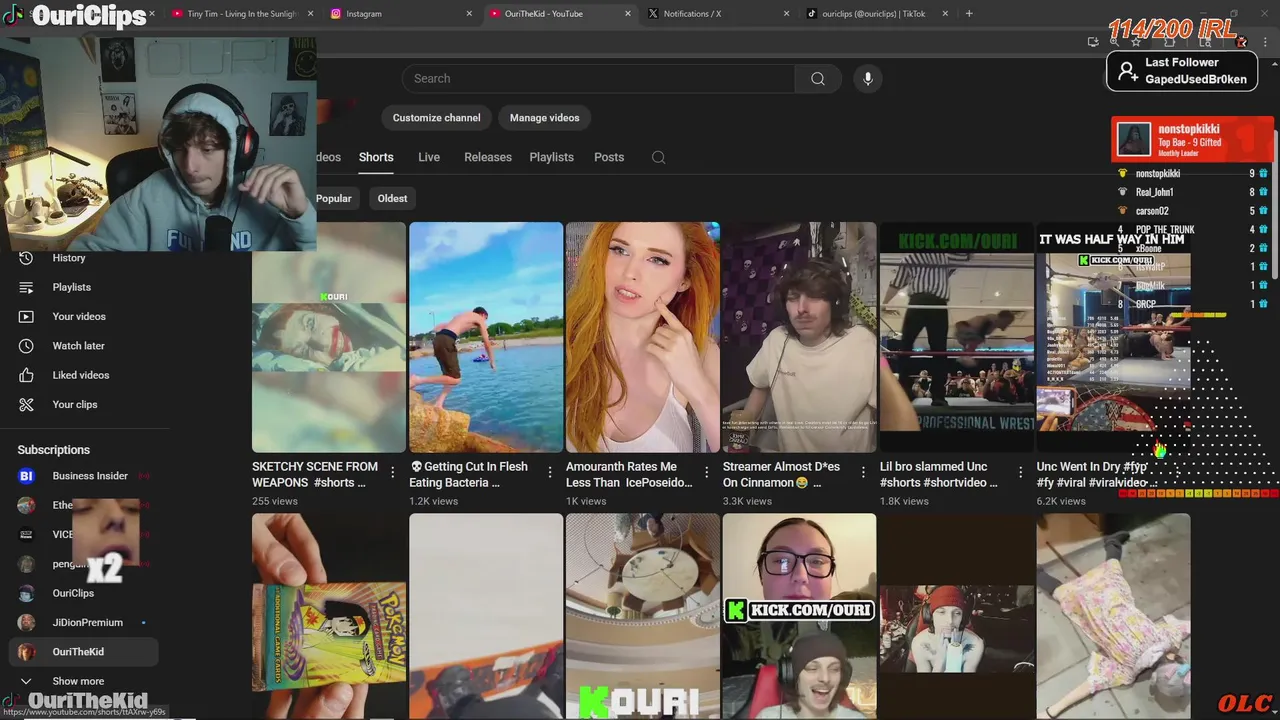This screenshot has height=720, width=1280.
Task: Select the Live channel tab
Action: pos(429,157)
